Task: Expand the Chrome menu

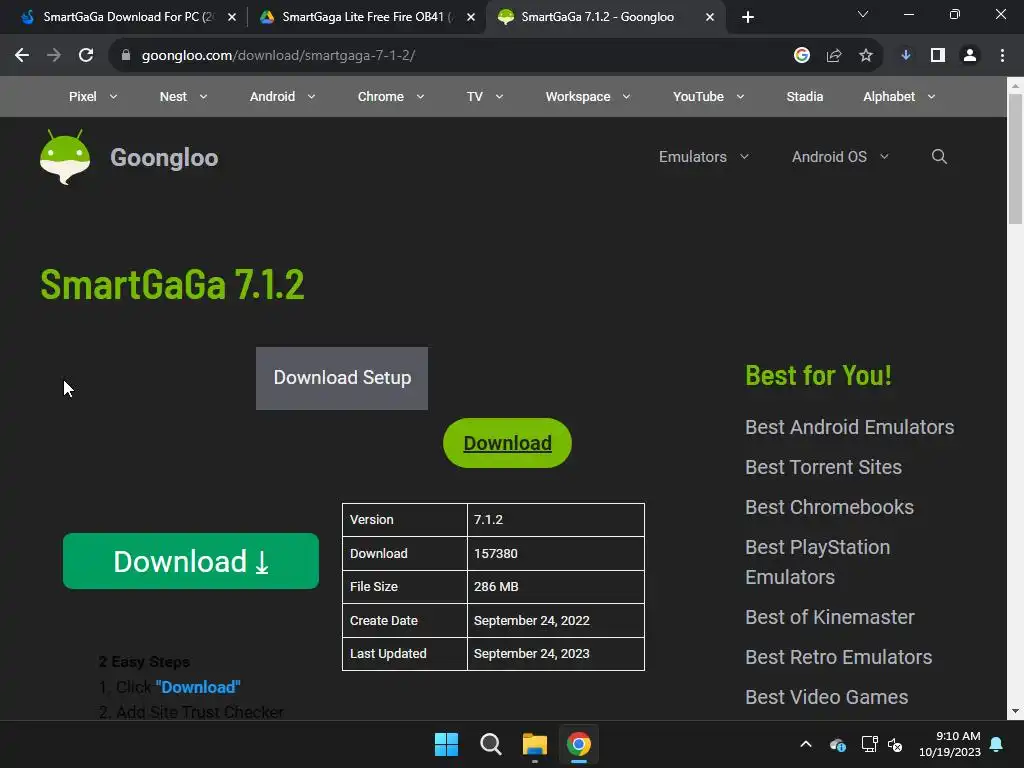Action: (x=391, y=97)
